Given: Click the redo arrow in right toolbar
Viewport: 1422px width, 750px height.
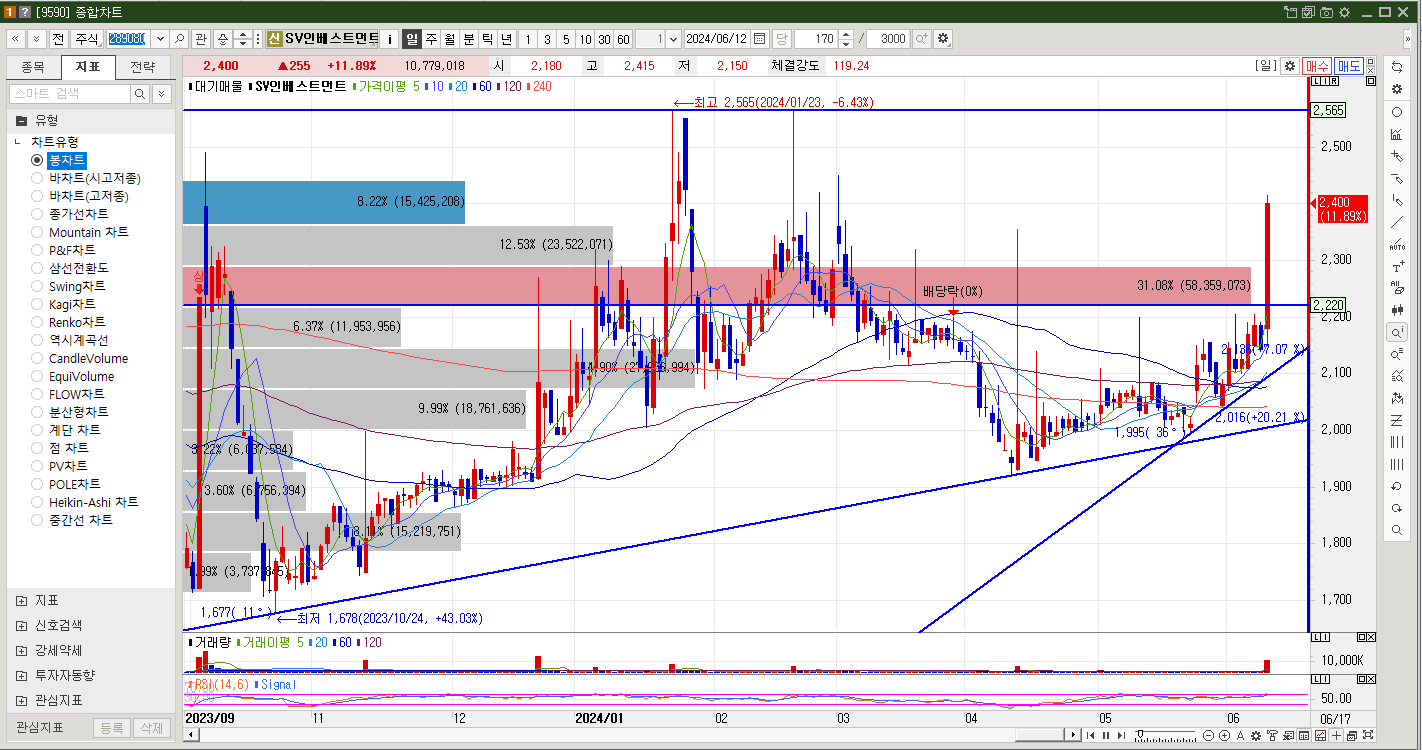Looking at the screenshot, I should click(x=1397, y=508).
